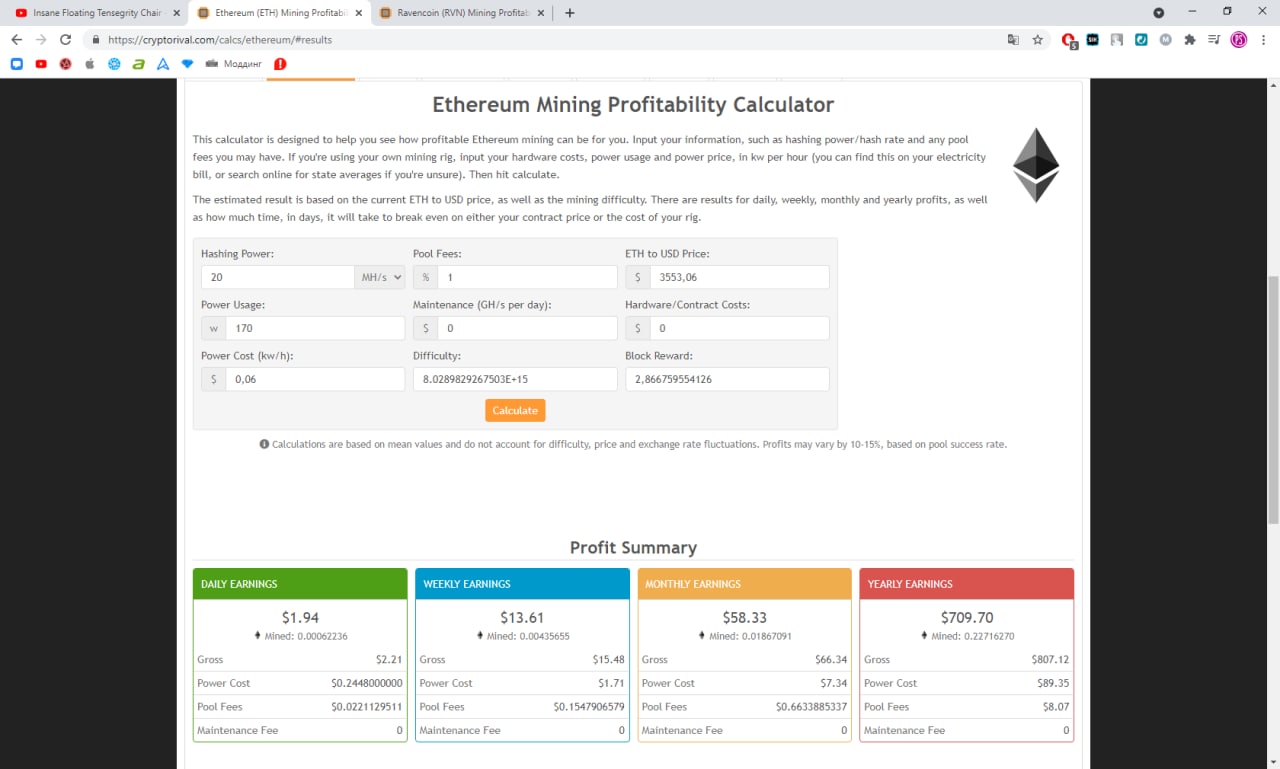
Task: Click the tab search dropdown circle
Action: (x=1159, y=13)
